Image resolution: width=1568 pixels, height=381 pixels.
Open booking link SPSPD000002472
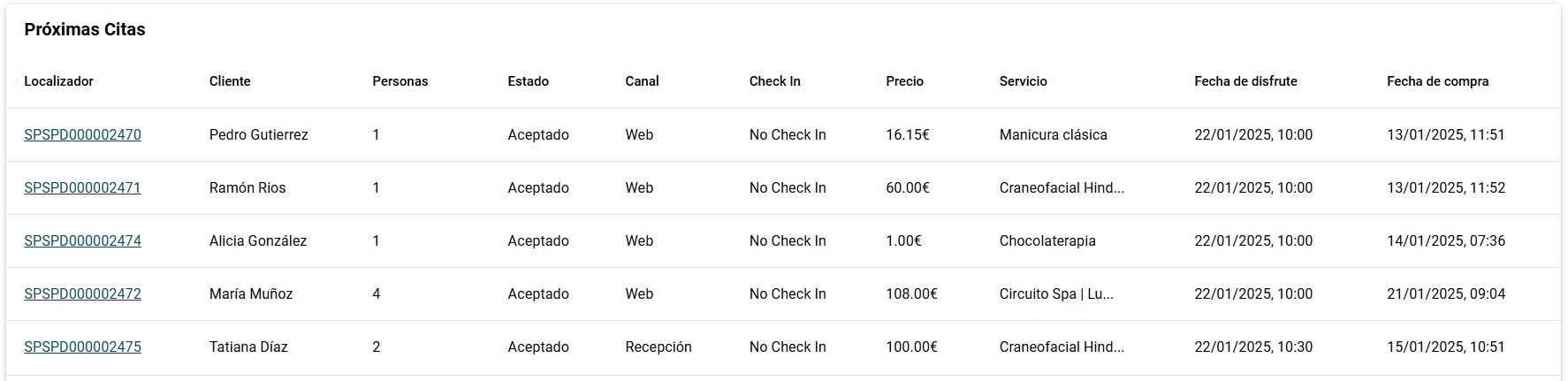[x=82, y=293]
